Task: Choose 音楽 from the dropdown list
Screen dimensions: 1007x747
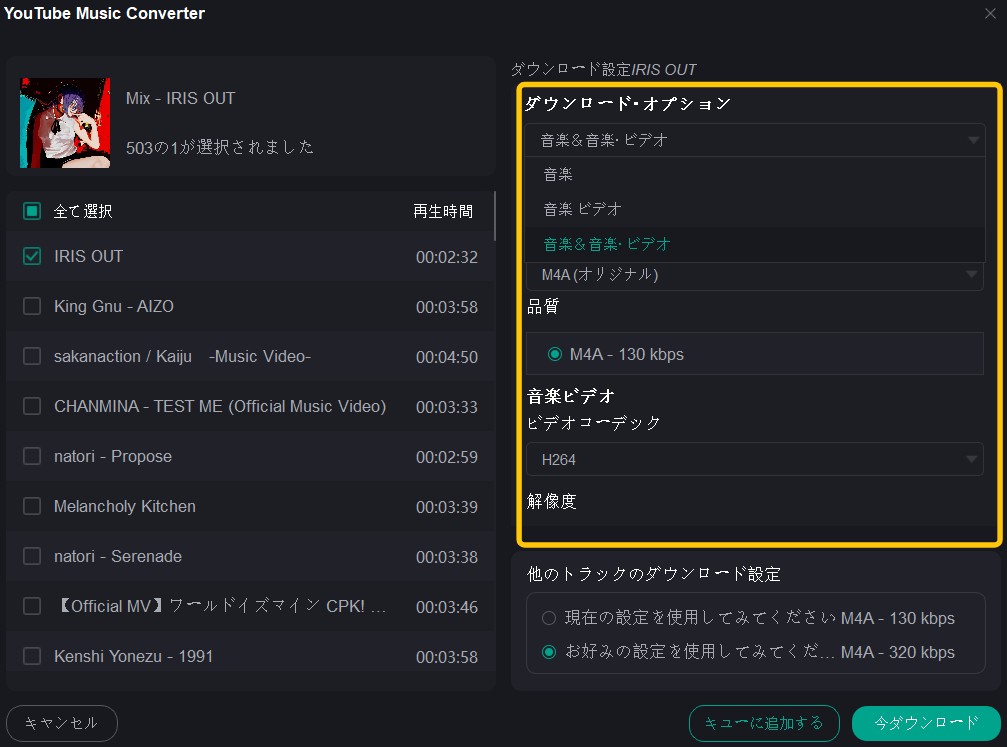Action: 755,174
